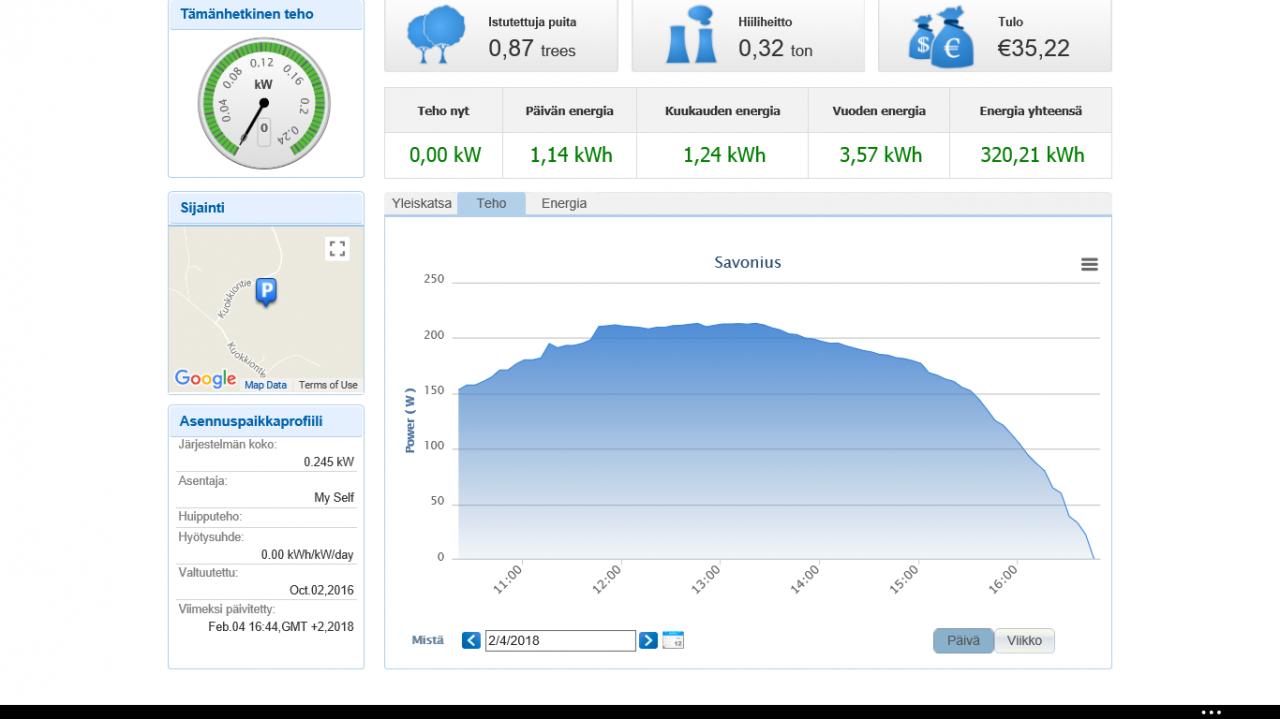Open the map Terms of Use link
Viewport: 1280px width, 719px height.
click(328, 385)
